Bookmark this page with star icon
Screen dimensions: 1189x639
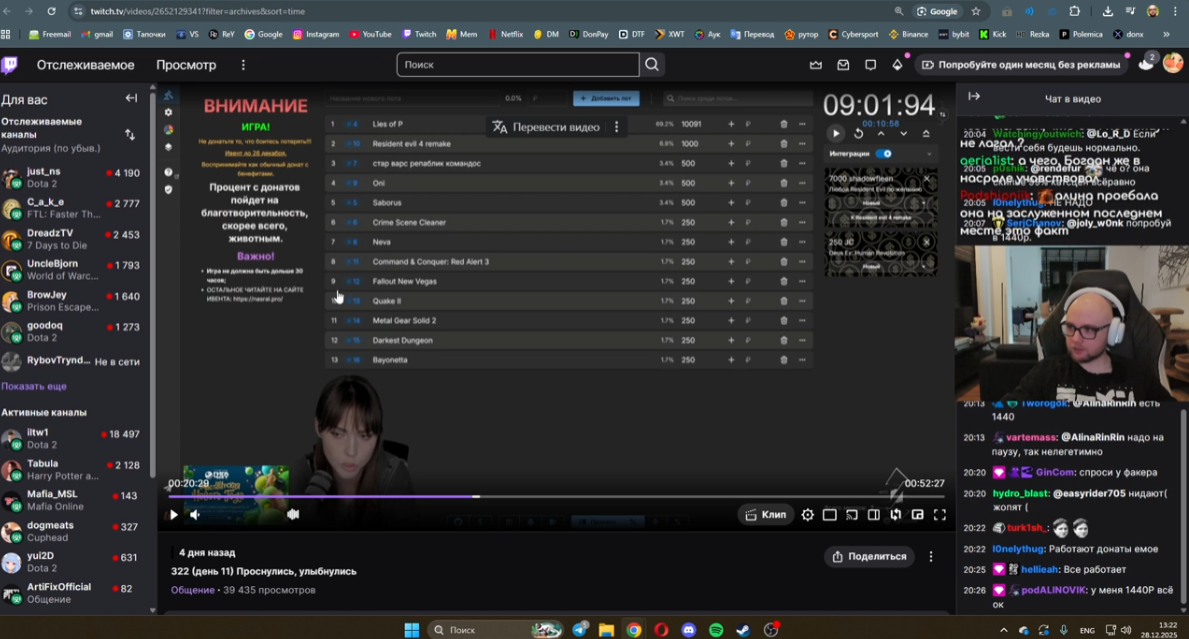976,11
